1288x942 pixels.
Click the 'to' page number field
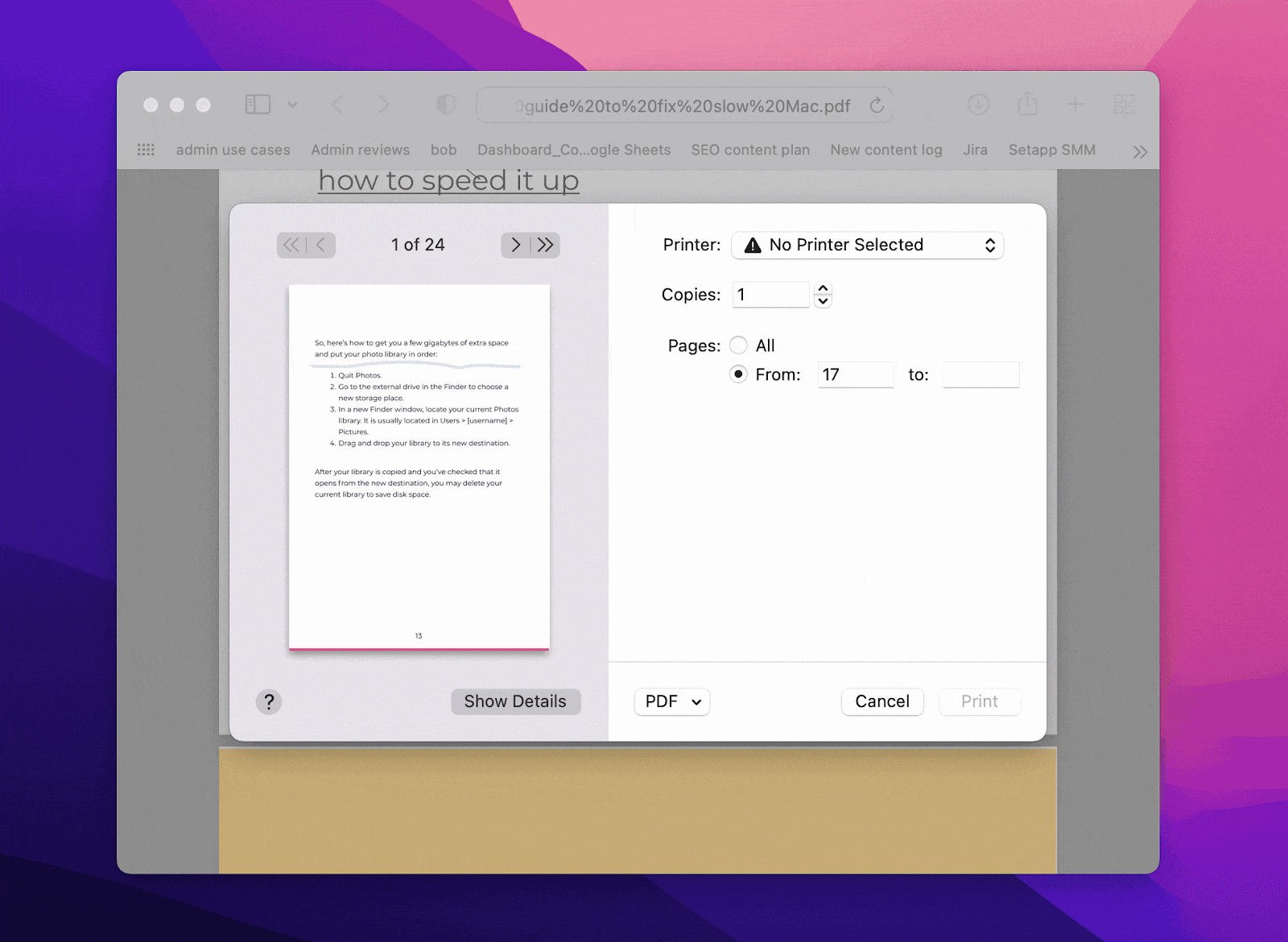tap(981, 374)
